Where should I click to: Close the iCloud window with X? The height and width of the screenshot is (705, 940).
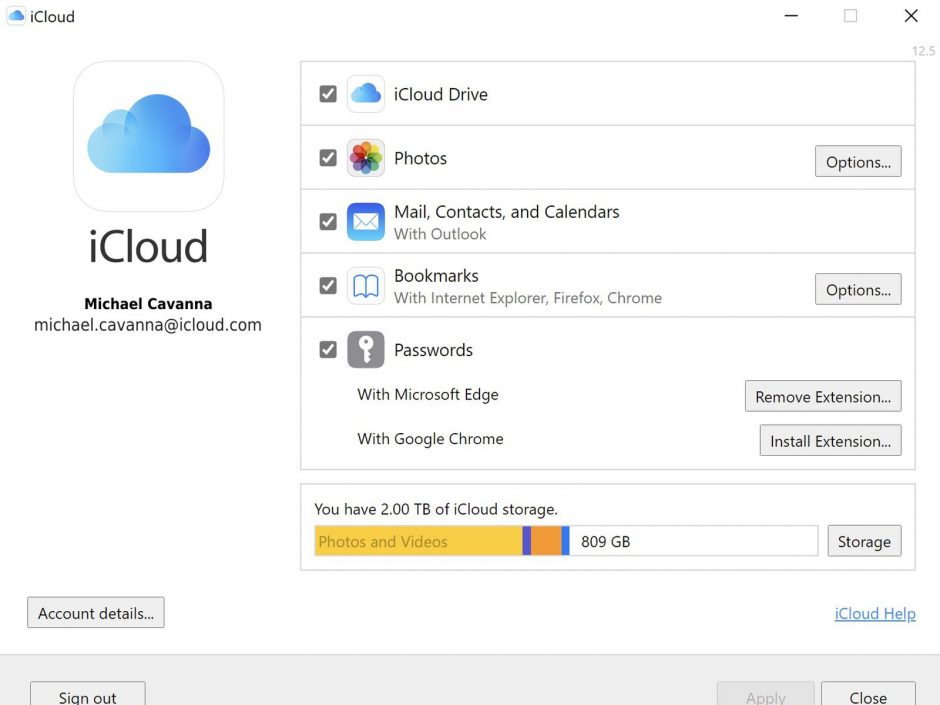(911, 16)
